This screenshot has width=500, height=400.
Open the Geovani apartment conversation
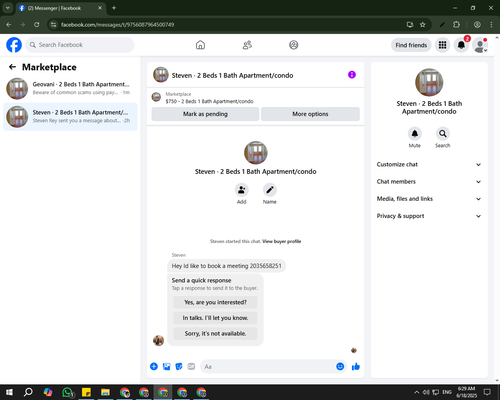(70, 88)
